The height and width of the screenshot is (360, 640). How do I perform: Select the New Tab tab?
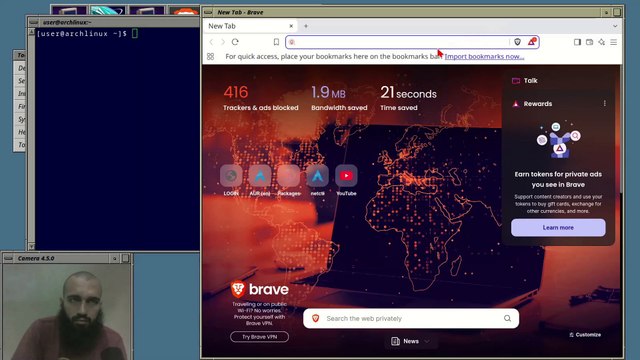(x=250, y=26)
